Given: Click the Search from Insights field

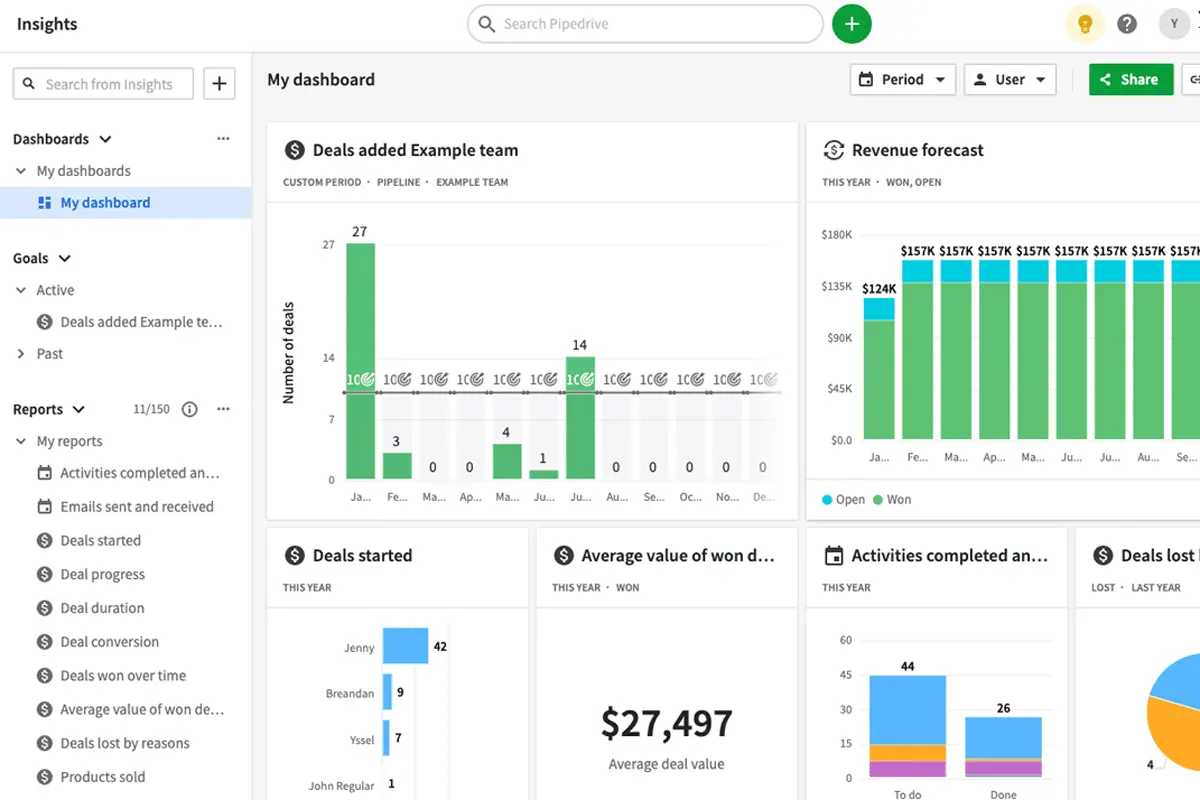Looking at the screenshot, I should (102, 84).
